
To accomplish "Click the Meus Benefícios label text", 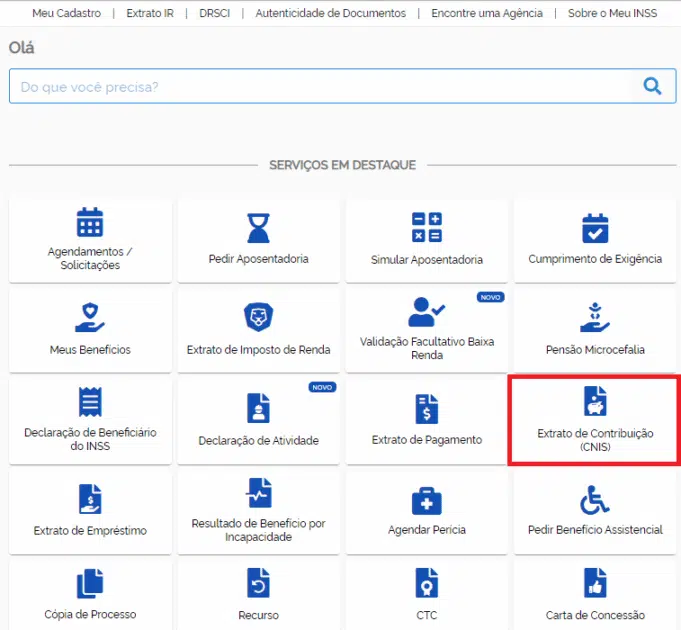I will pyautogui.click(x=90, y=350).
